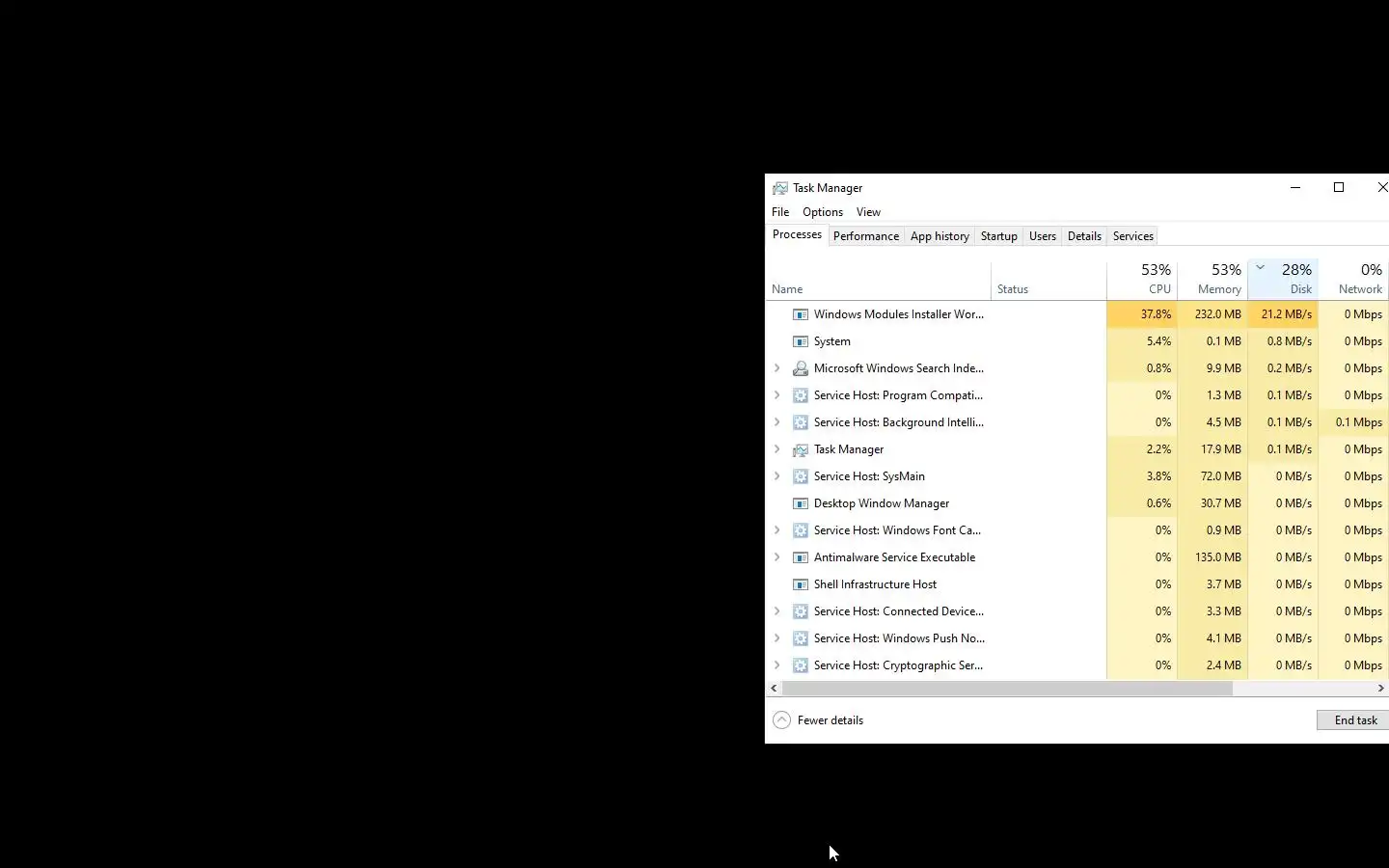Screen dimensions: 1389x868
Task: Click the Antimalware Service Executable icon
Action: [x=800, y=557]
